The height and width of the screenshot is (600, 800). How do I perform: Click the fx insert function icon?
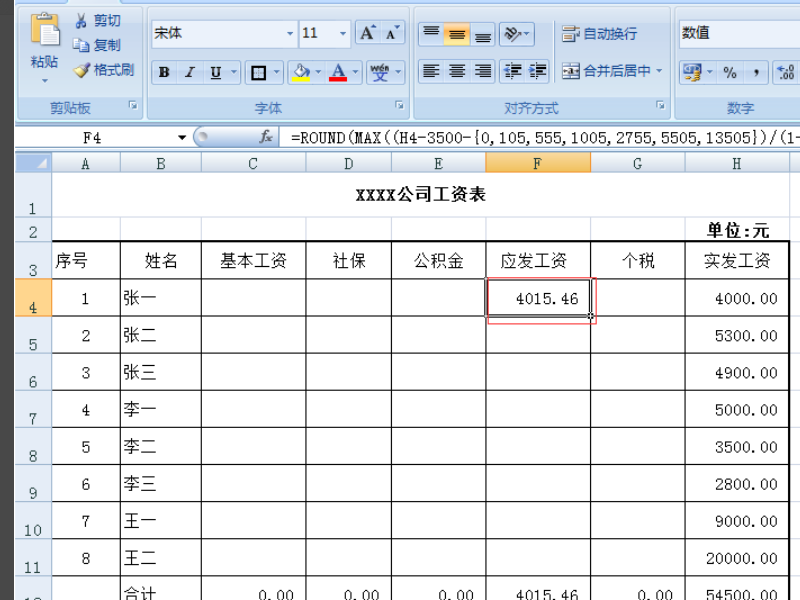coord(266,137)
